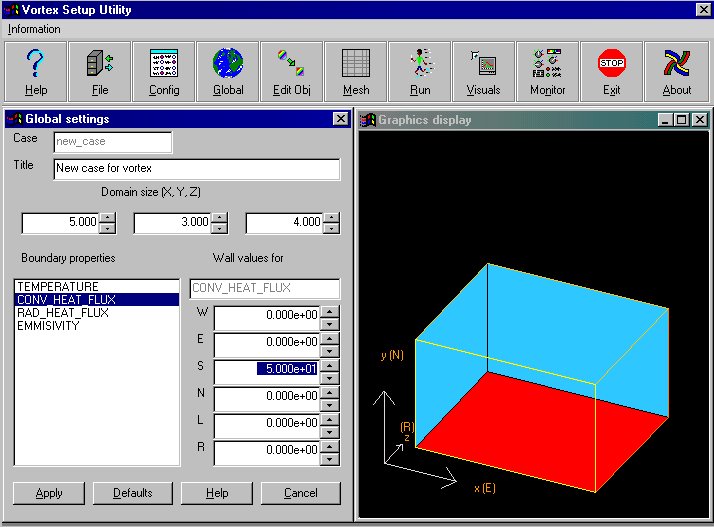
Task: Close the Graphics display window
Action: [700, 120]
